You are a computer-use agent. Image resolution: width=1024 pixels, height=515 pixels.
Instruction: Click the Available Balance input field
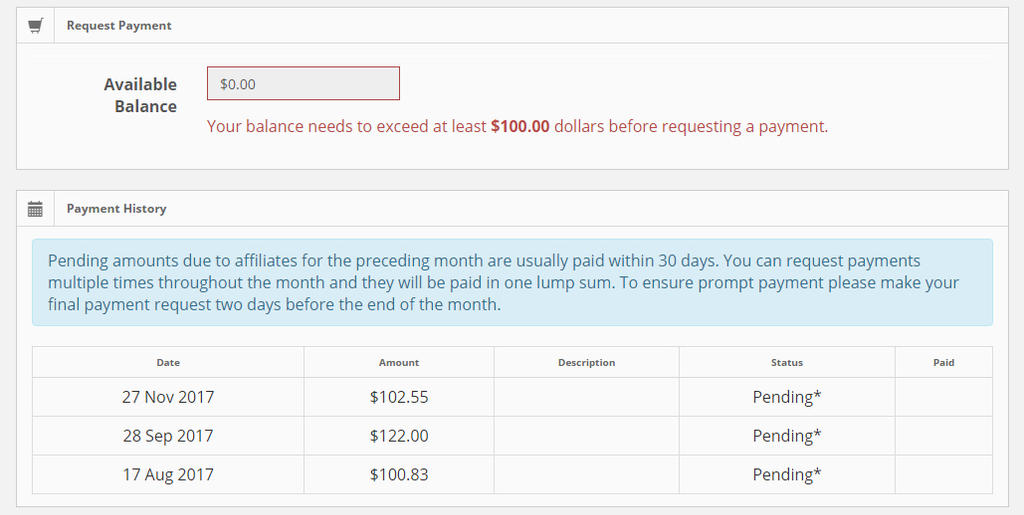[303, 84]
